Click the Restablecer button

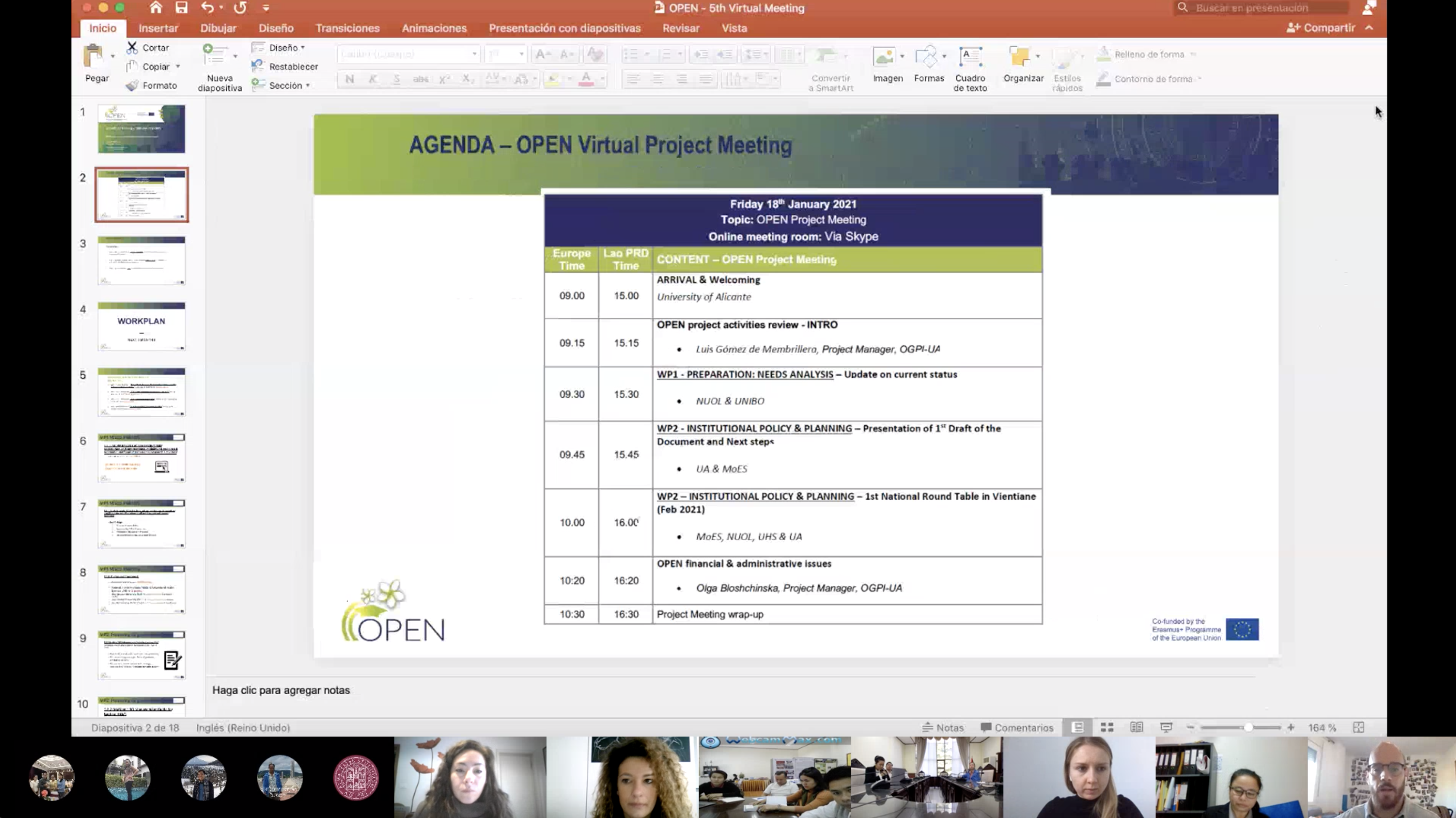coord(286,66)
